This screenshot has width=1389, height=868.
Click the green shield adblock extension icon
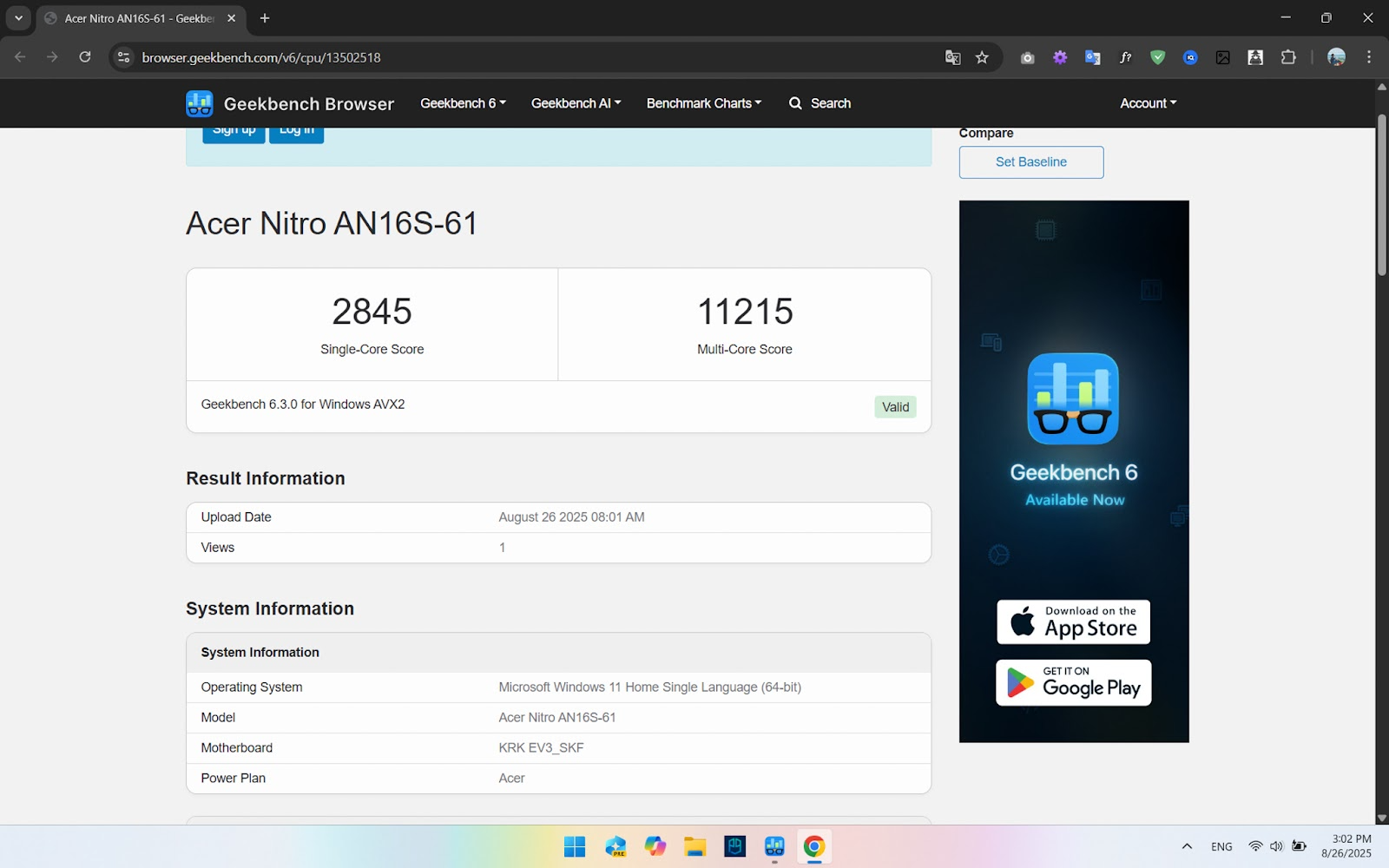point(1157,57)
